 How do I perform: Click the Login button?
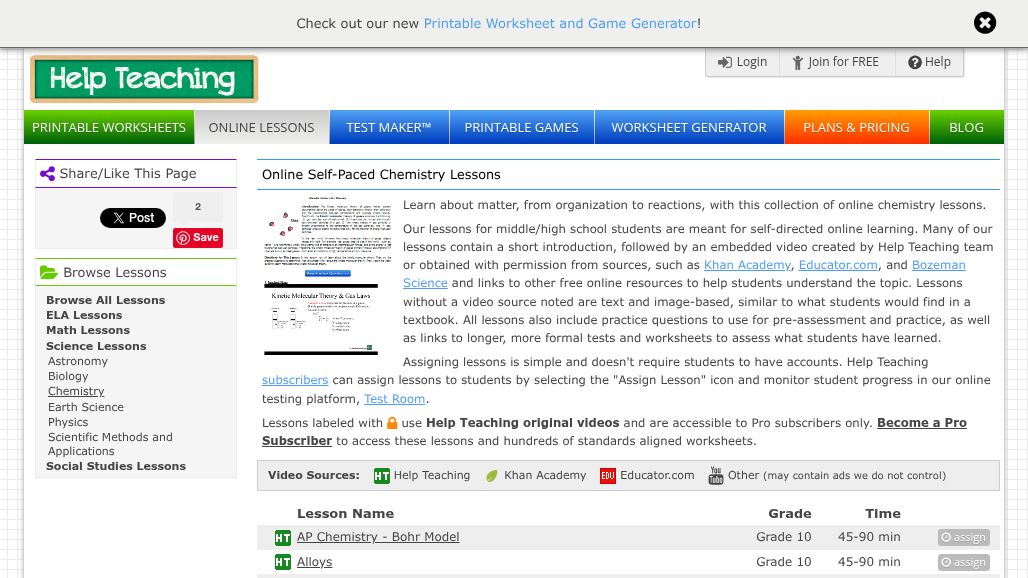(x=742, y=62)
